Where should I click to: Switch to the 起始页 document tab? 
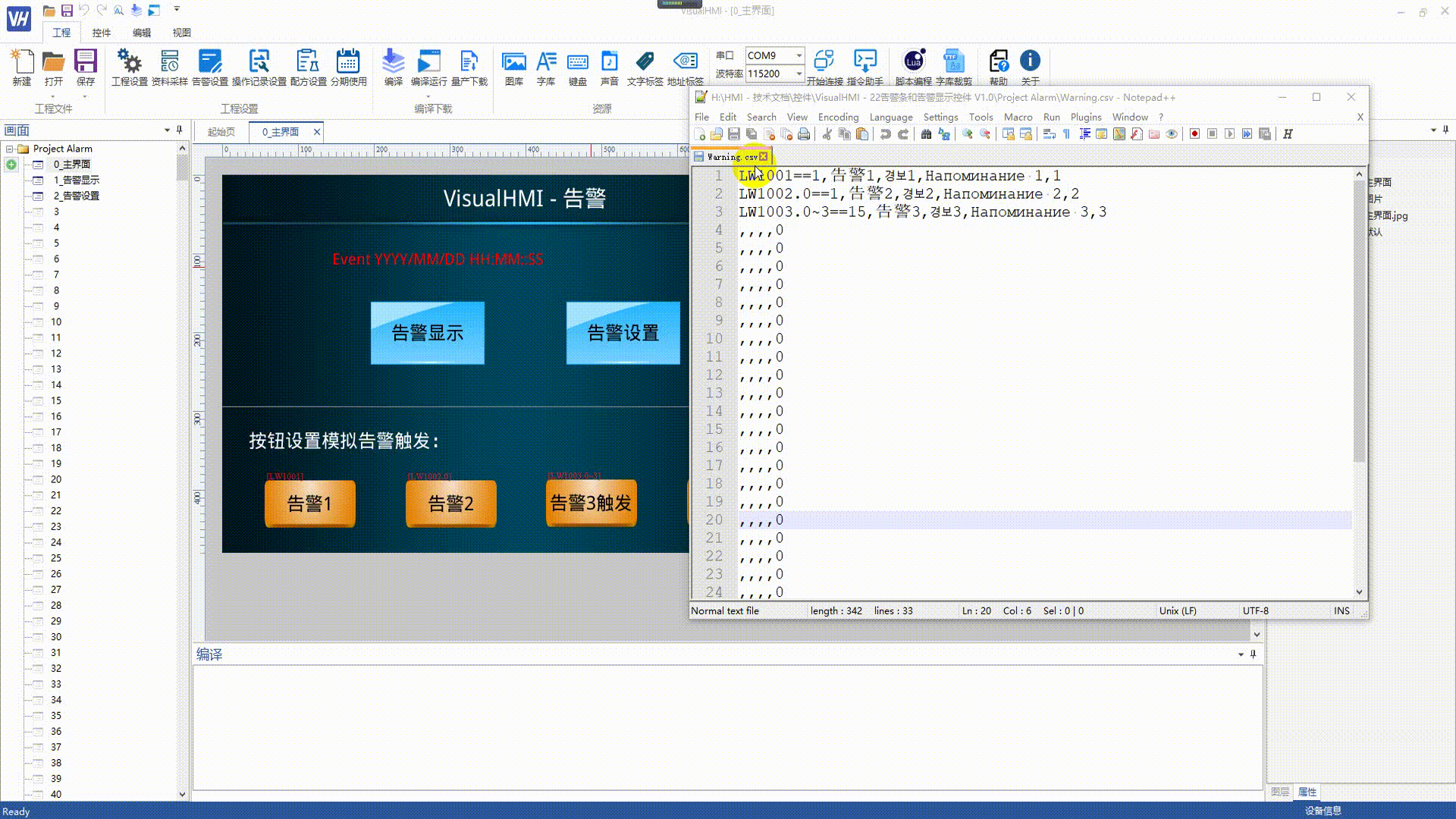pos(221,132)
